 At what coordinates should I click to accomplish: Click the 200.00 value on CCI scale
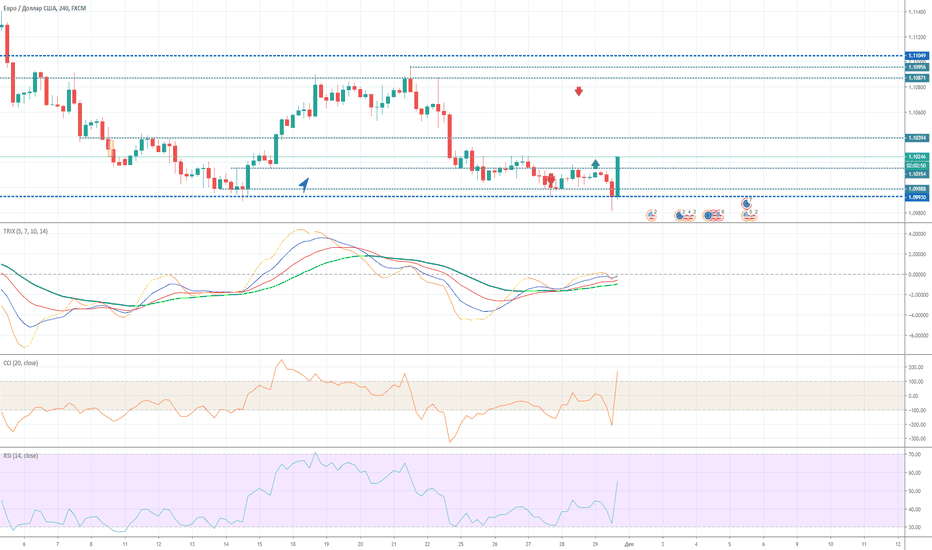tap(918, 367)
